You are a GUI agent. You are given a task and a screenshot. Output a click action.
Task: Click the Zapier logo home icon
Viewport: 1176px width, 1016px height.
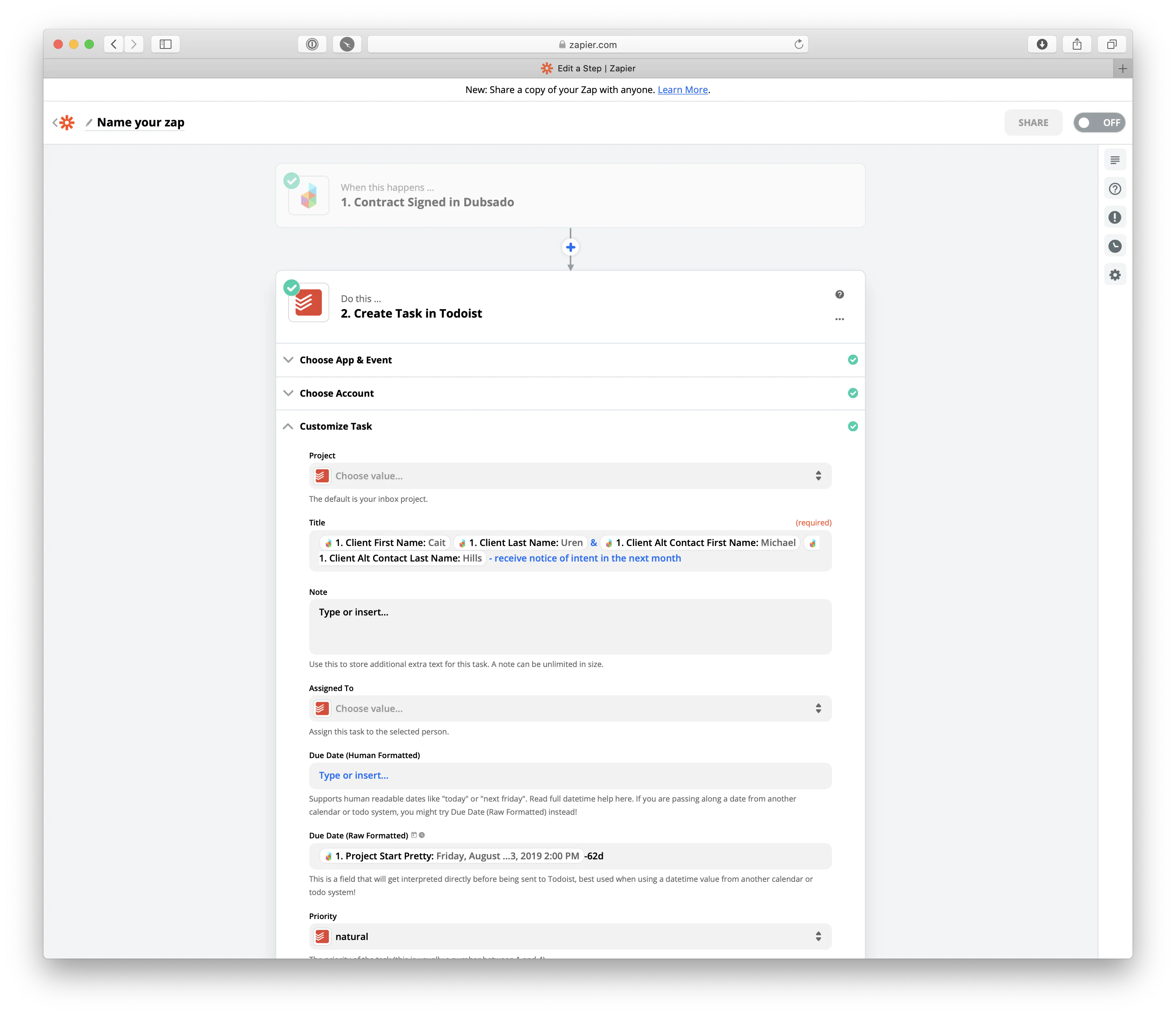click(x=67, y=123)
